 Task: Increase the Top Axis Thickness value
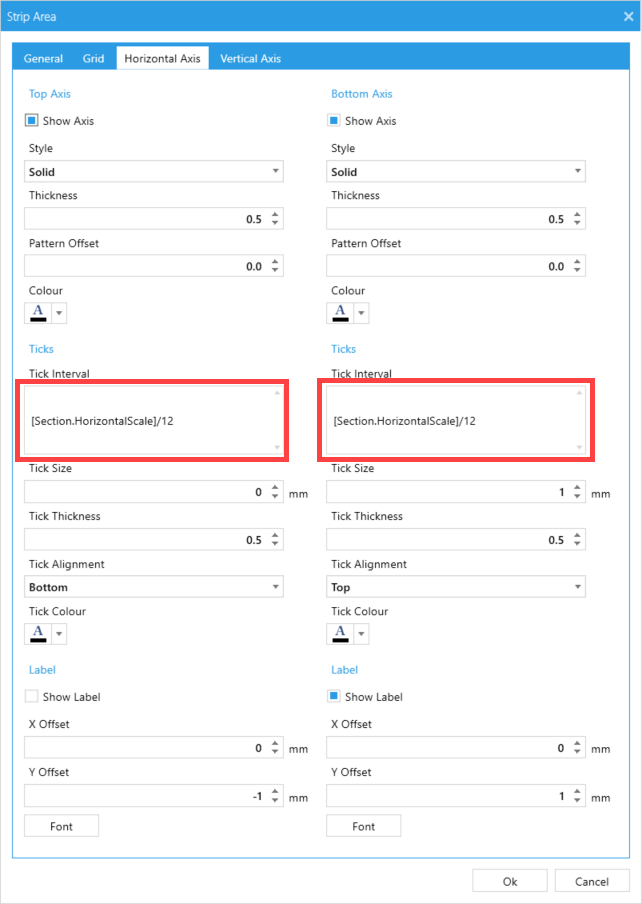pyautogui.click(x=275, y=214)
